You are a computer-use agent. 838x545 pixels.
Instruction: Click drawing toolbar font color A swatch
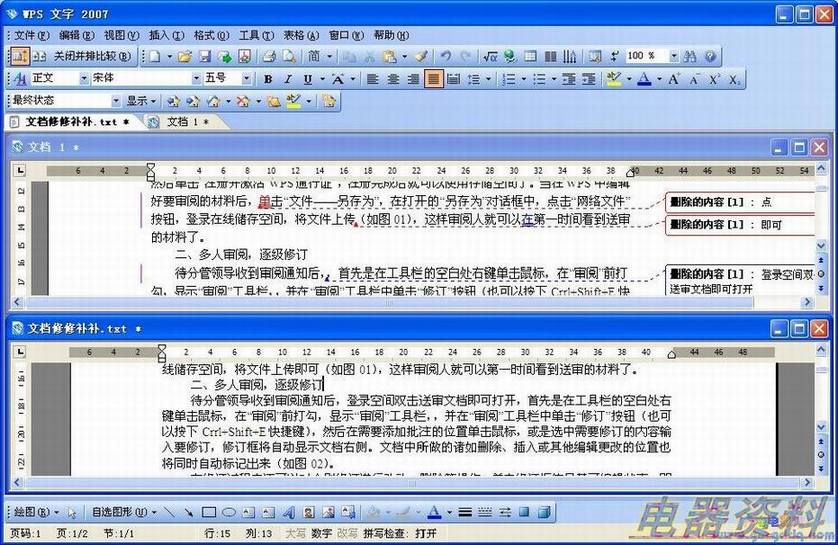point(434,512)
